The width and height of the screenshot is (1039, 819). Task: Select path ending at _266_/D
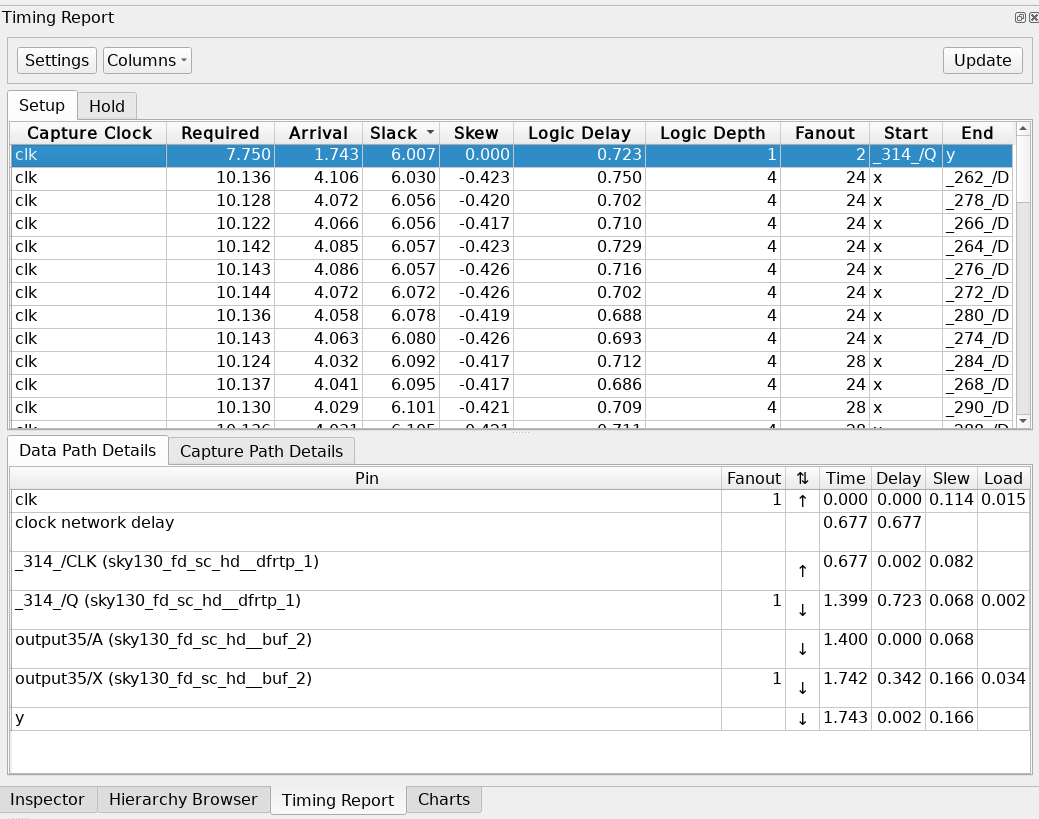coord(512,223)
